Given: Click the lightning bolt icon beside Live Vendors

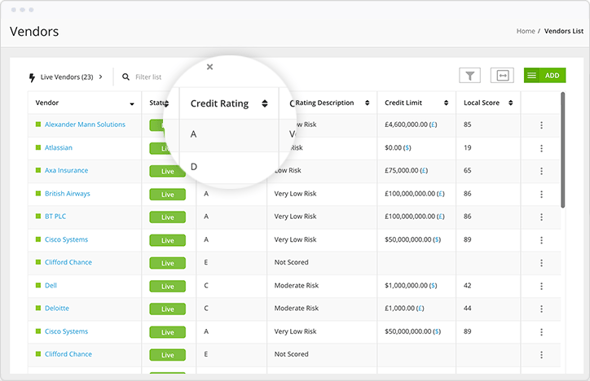Looking at the screenshot, I should [x=32, y=77].
